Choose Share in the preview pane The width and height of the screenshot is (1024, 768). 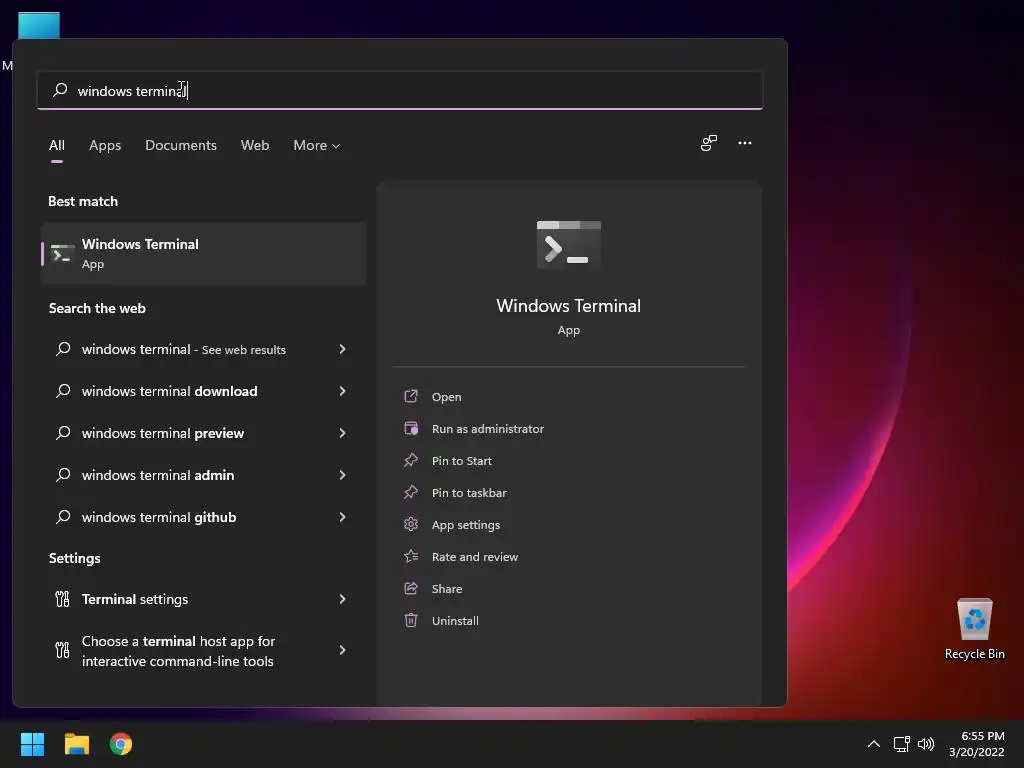[447, 589]
